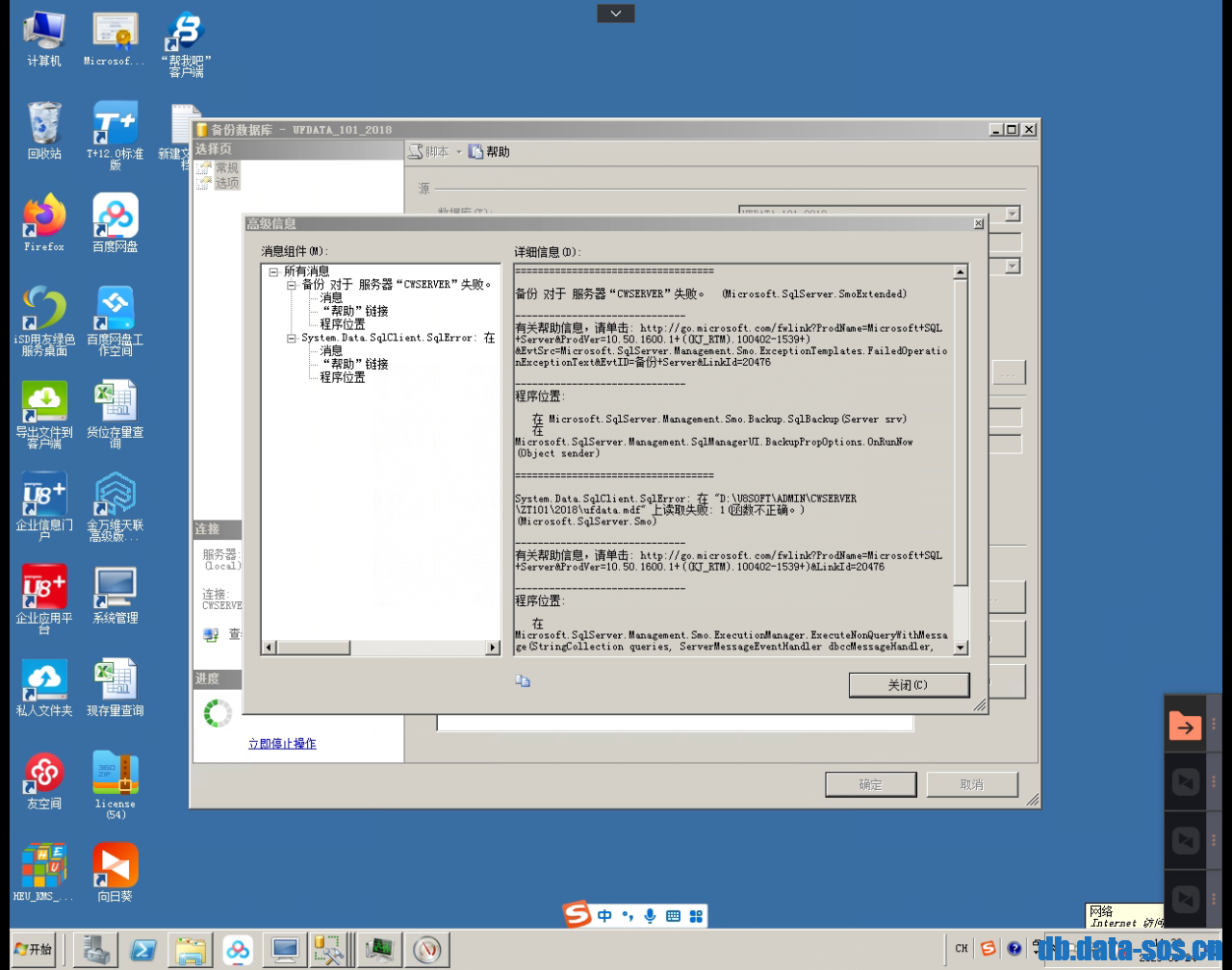
Task: Open the Sogou input method icon
Action: [577, 916]
